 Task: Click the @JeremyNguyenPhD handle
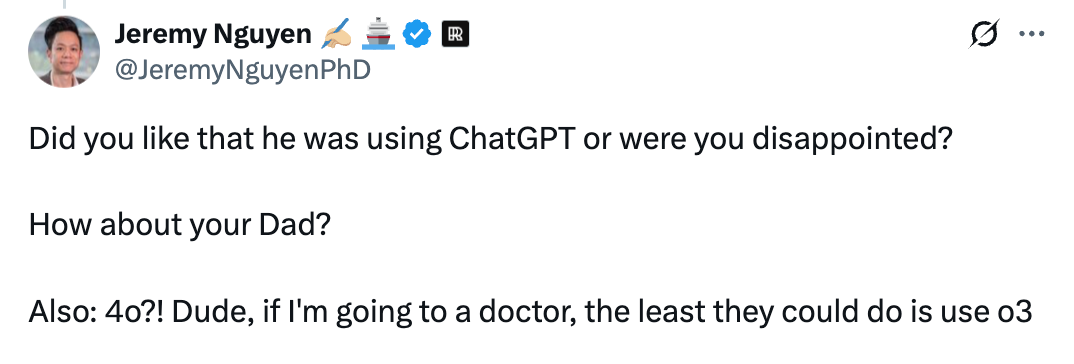(x=242, y=69)
